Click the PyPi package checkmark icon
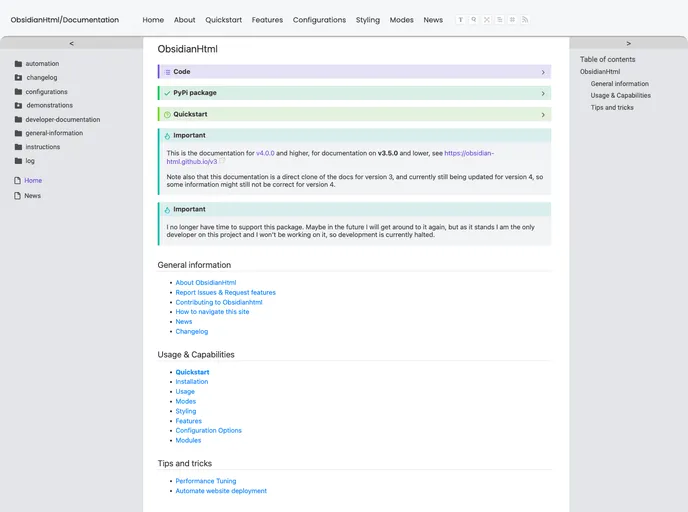688x512 pixels. pos(167,93)
